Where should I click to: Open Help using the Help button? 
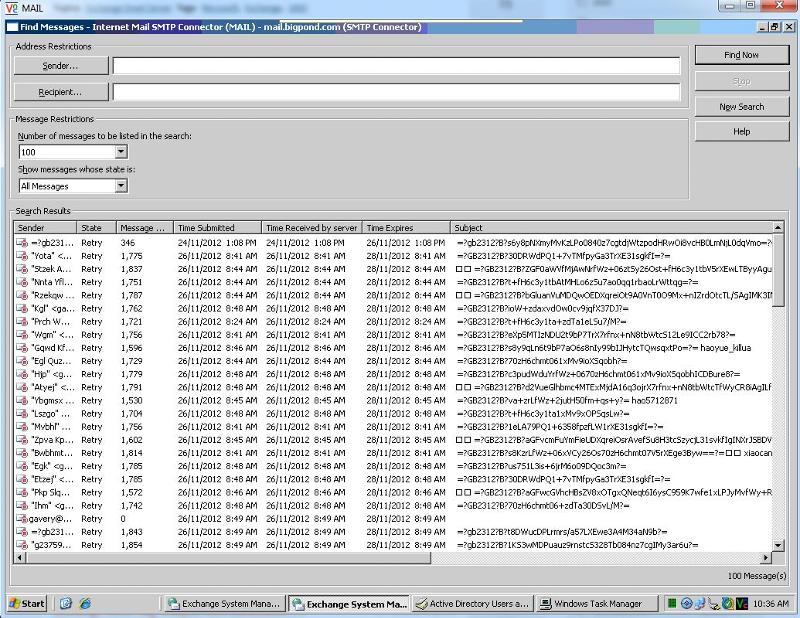pyautogui.click(x=741, y=131)
